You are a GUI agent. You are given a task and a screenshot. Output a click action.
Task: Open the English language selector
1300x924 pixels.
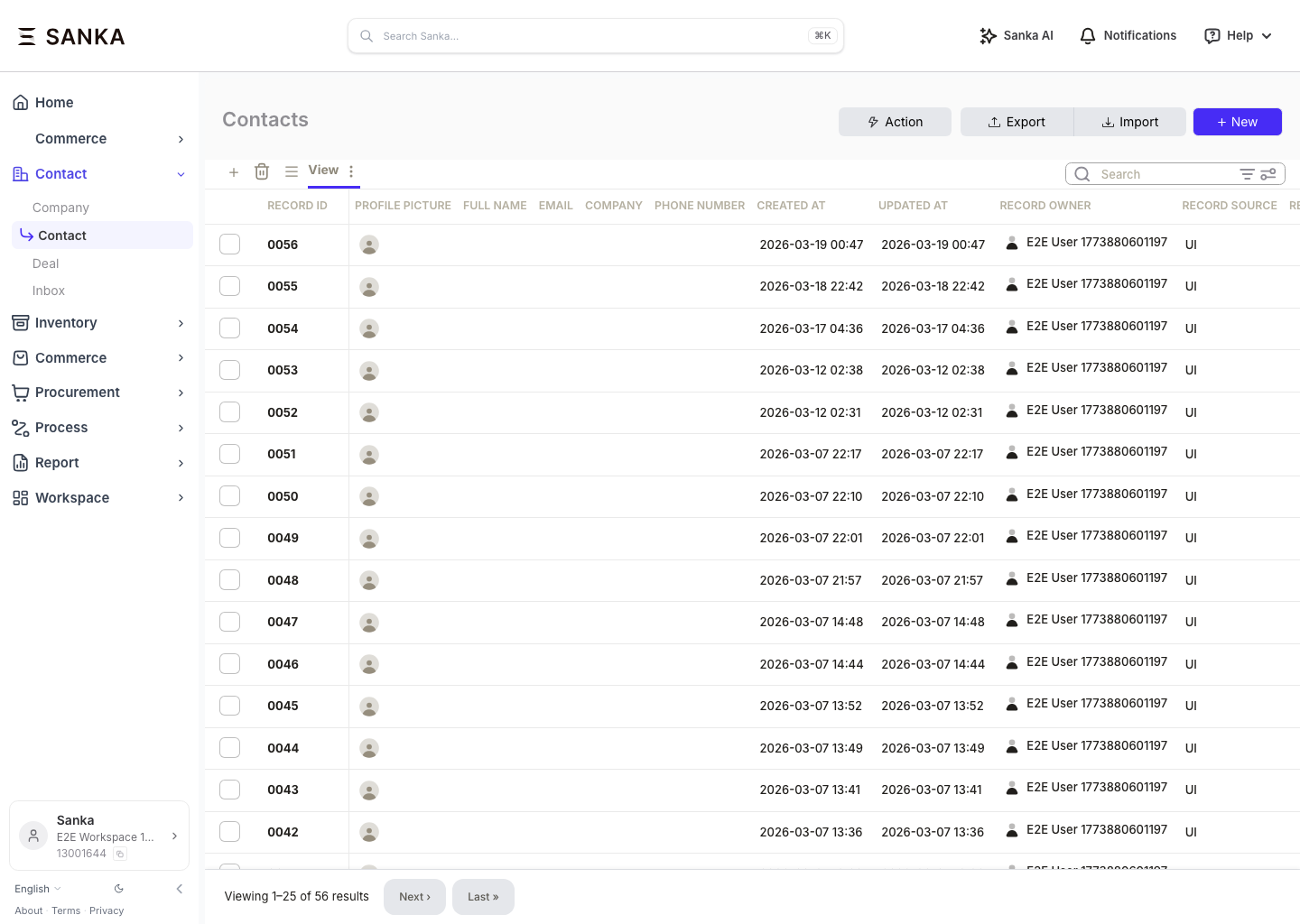[x=38, y=889]
